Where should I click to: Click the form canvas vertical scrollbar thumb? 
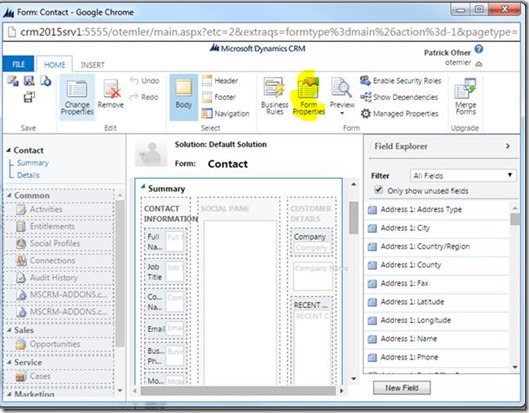(353, 218)
